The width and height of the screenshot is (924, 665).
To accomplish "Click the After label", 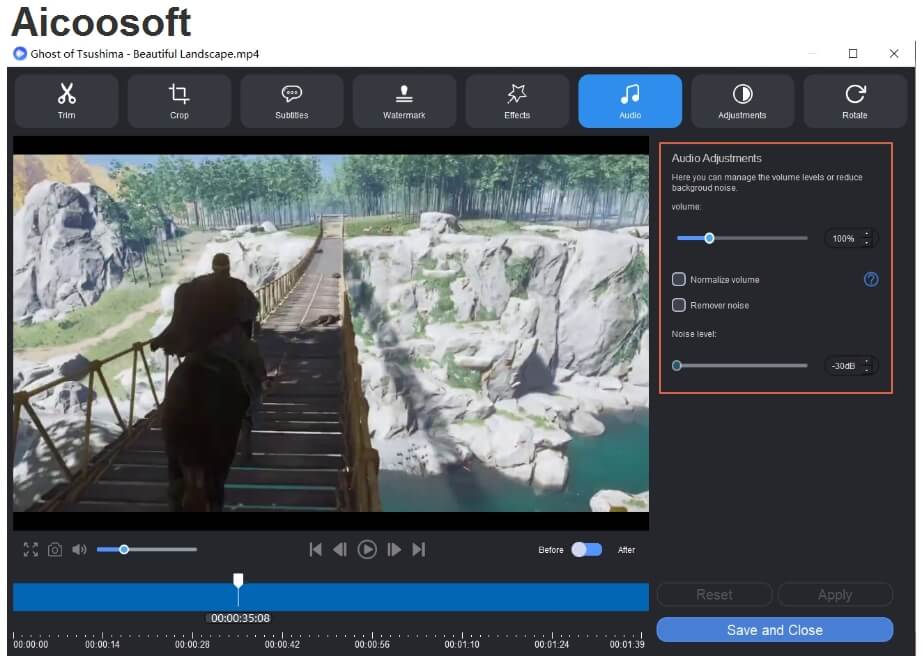I will [x=626, y=549].
